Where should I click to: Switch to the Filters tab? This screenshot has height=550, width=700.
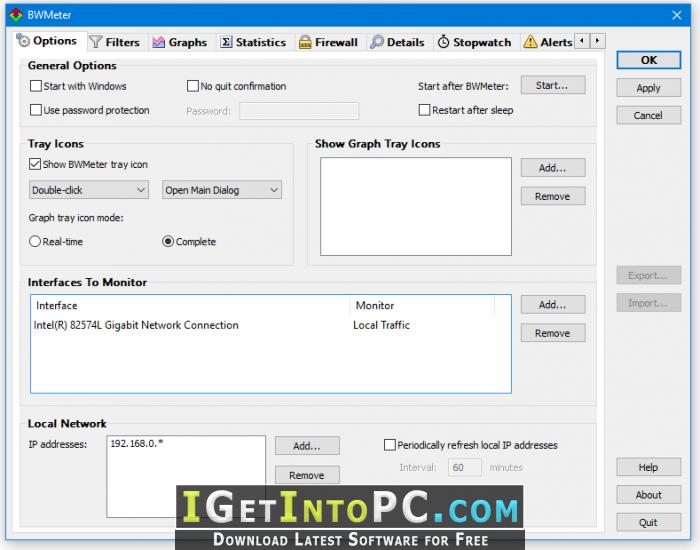coord(115,42)
